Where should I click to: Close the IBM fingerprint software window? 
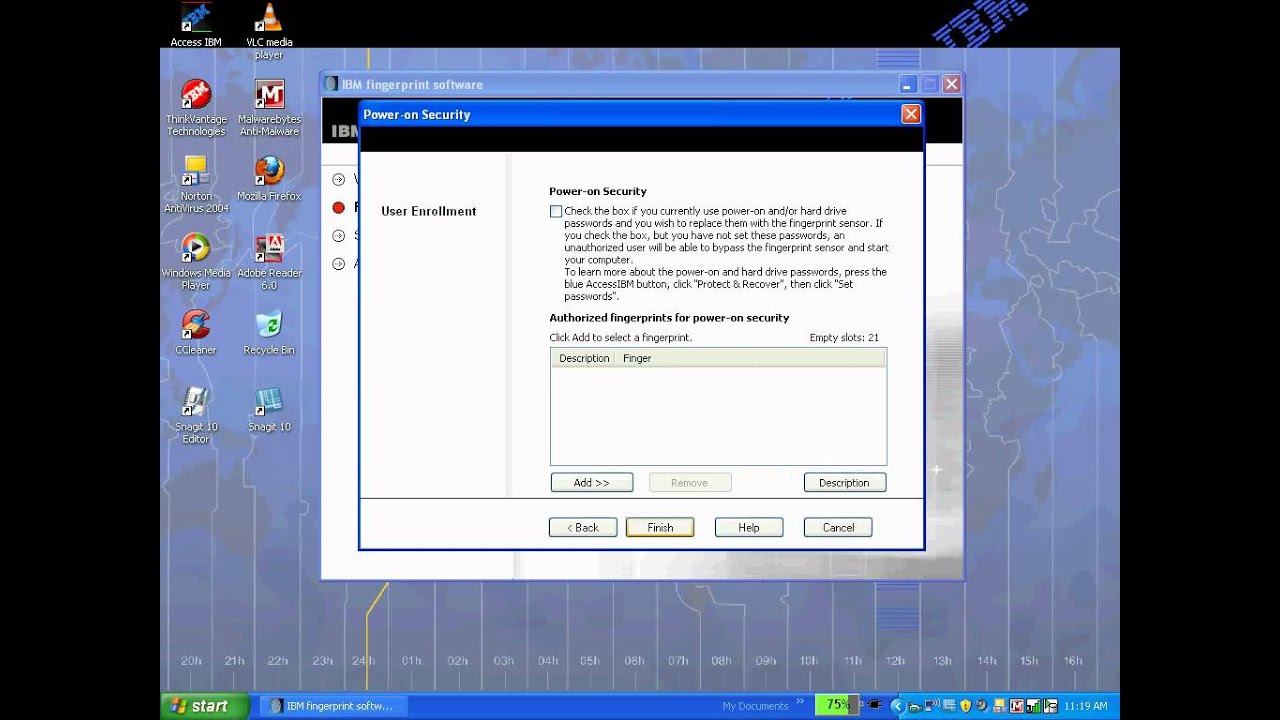click(x=952, y=85)
